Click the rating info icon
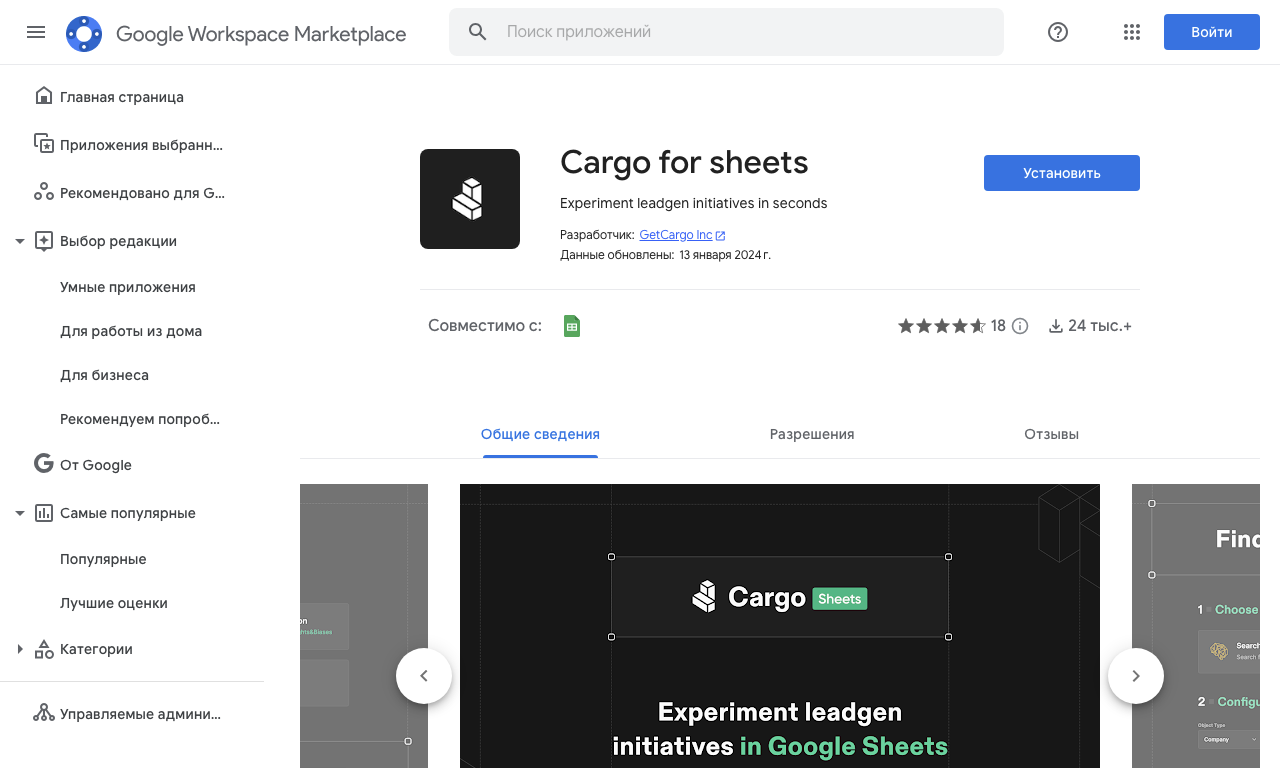This screenshot has height=768, width=1280. click(1020, 326)
